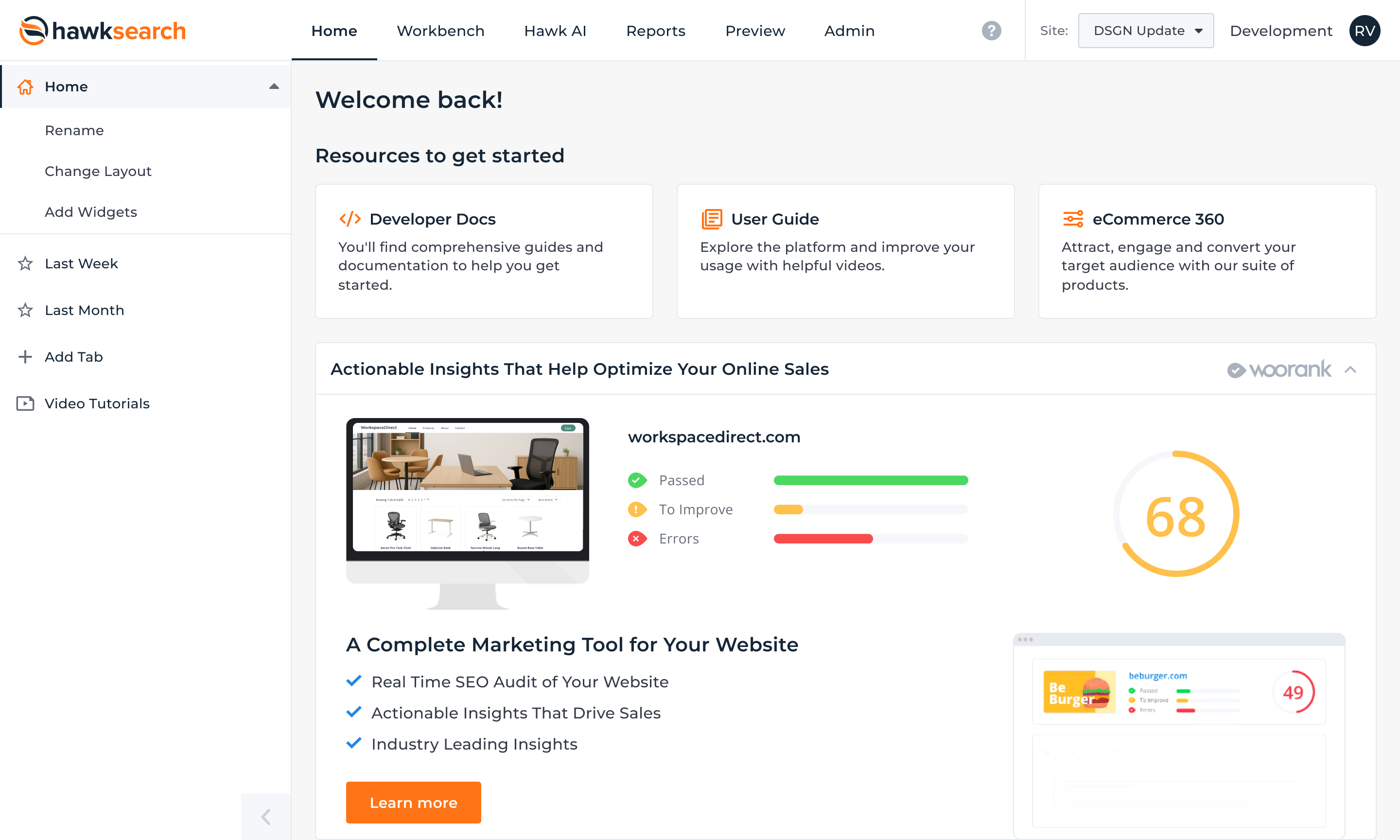Collapse the Home sidebar section

pyautogui.click(x=274, y=87)
